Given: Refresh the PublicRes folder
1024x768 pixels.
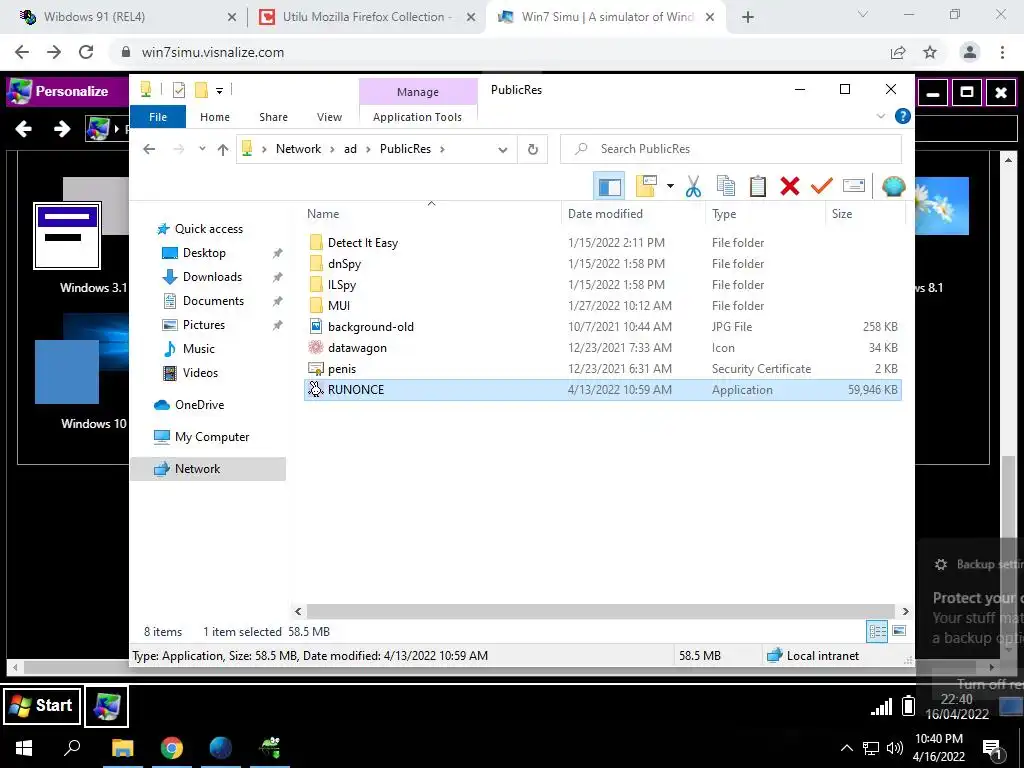Looking at the screenshot, I should click(533, 150).
